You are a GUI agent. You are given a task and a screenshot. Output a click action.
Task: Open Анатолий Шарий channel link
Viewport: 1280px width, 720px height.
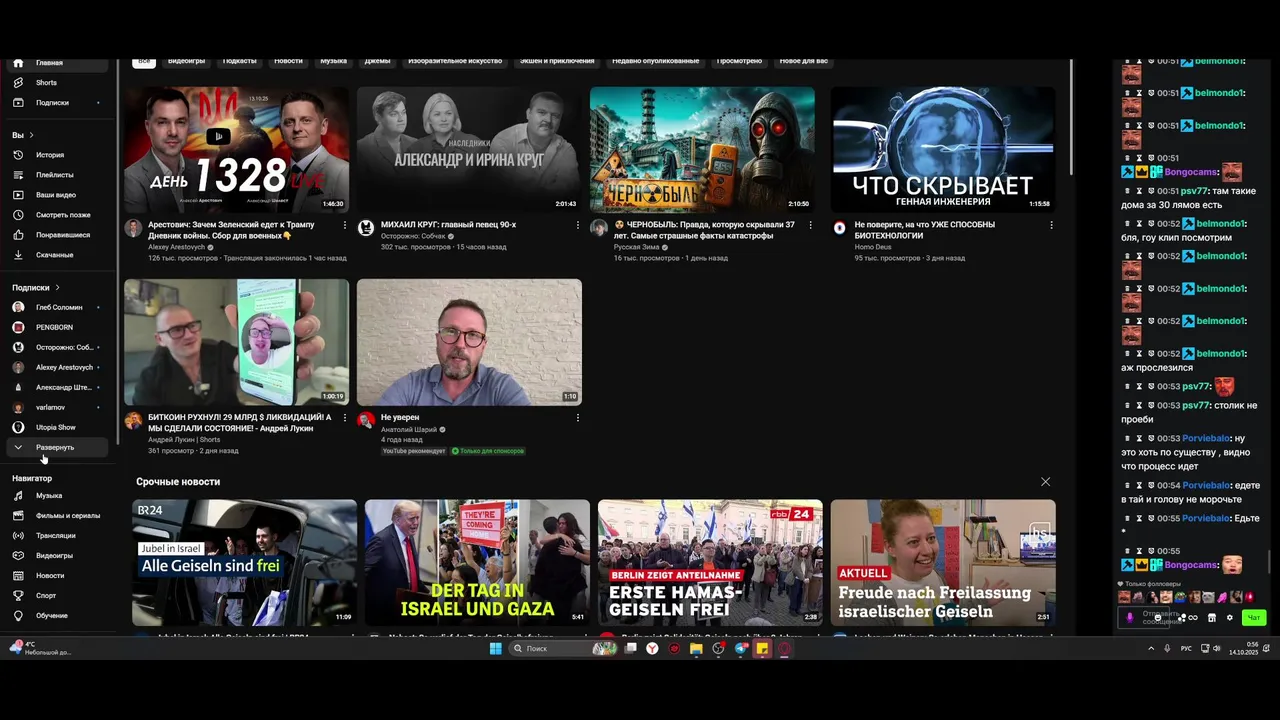(409, 429)
